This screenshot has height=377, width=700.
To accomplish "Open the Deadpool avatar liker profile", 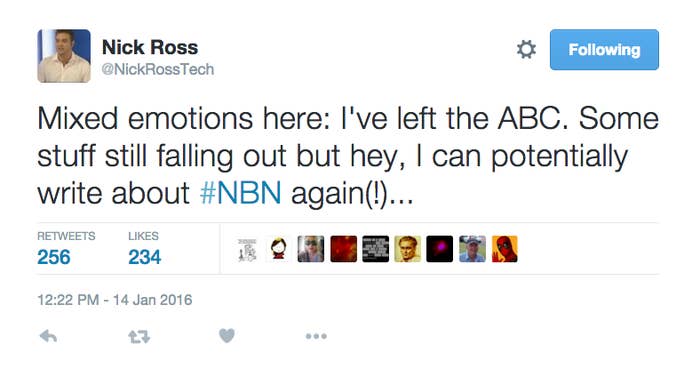I will click(504, 249).
